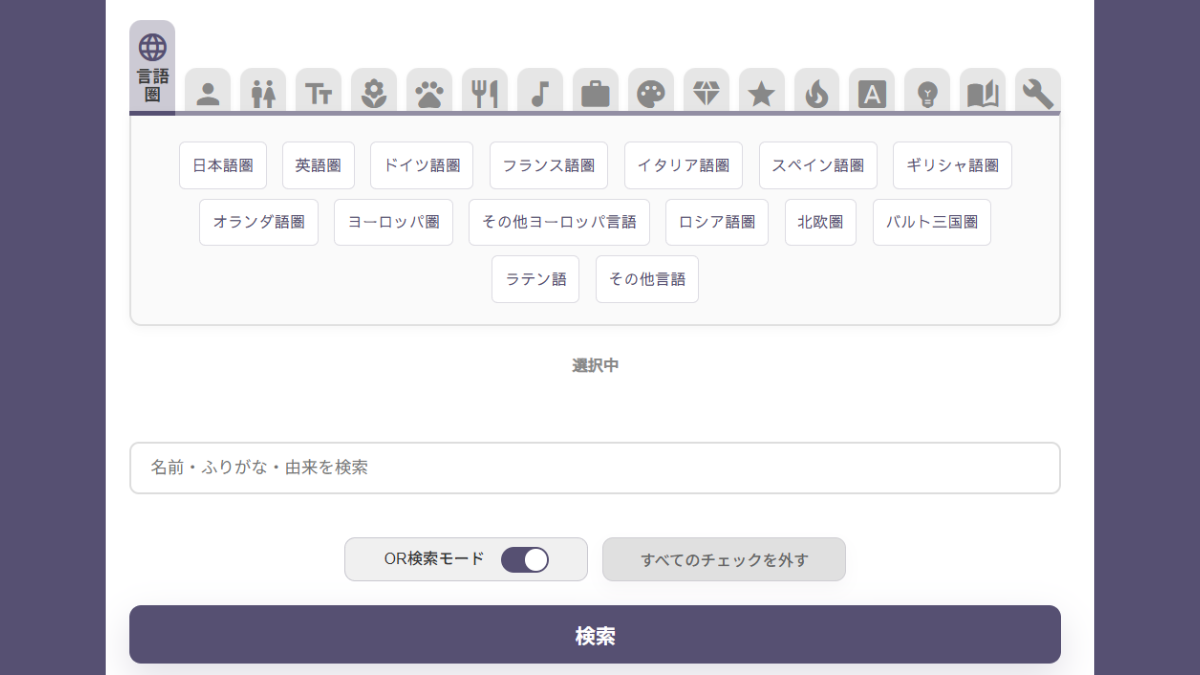
Task: Open the star icon category tab
Action: pos(762,93)
